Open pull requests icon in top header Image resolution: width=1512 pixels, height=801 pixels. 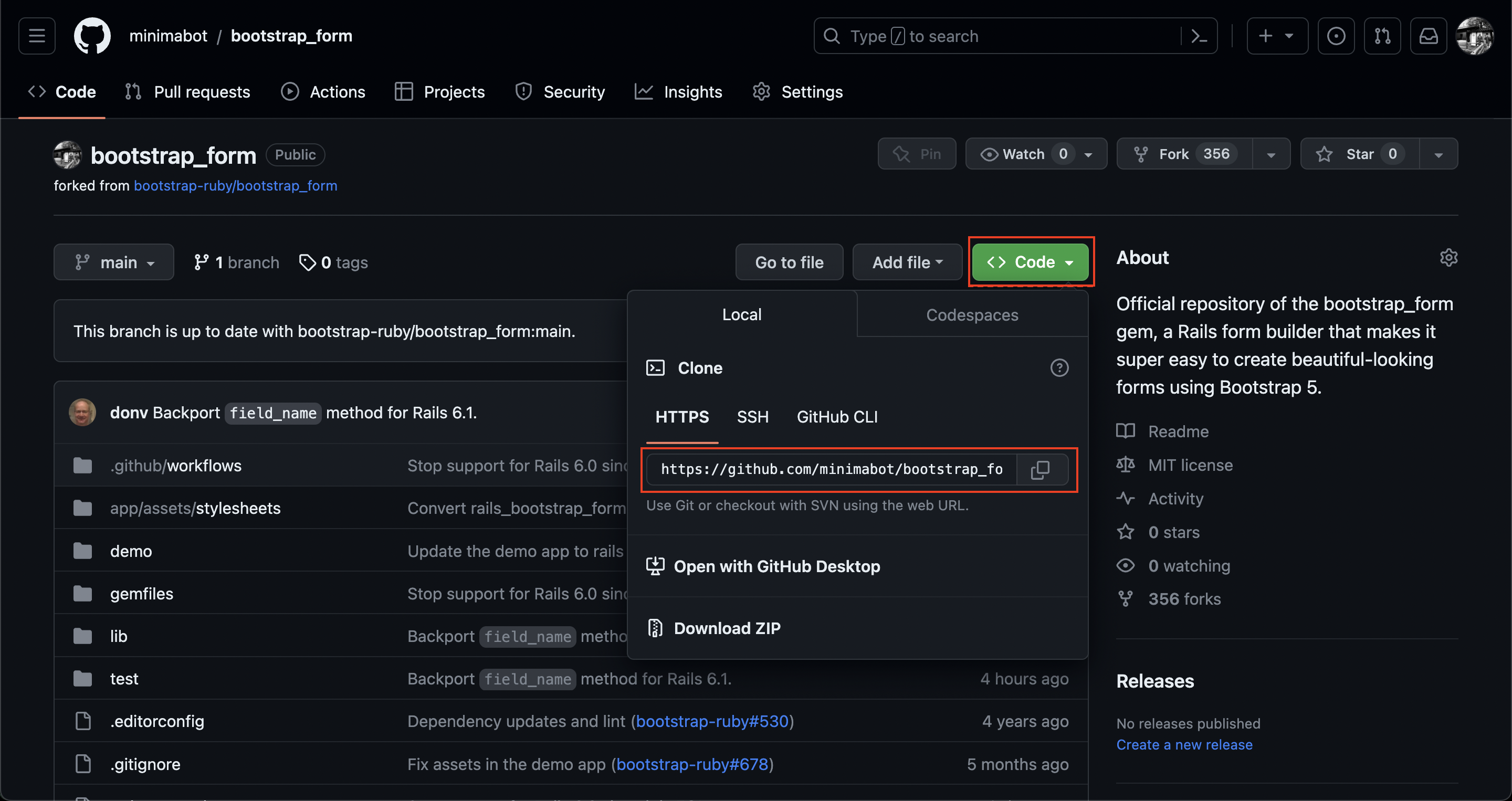click(x=1382, y=36)
